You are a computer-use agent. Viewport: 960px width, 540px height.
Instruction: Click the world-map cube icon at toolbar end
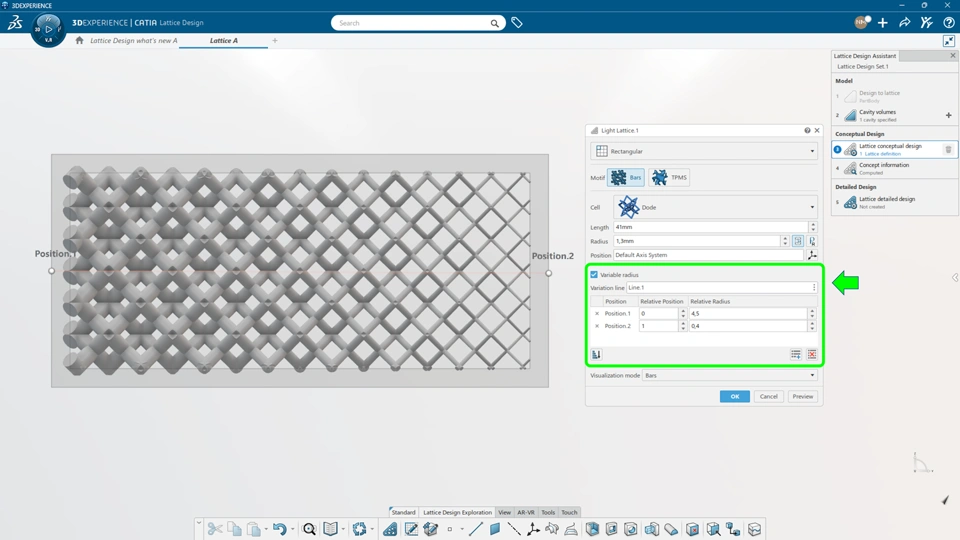tap(754, 529)
